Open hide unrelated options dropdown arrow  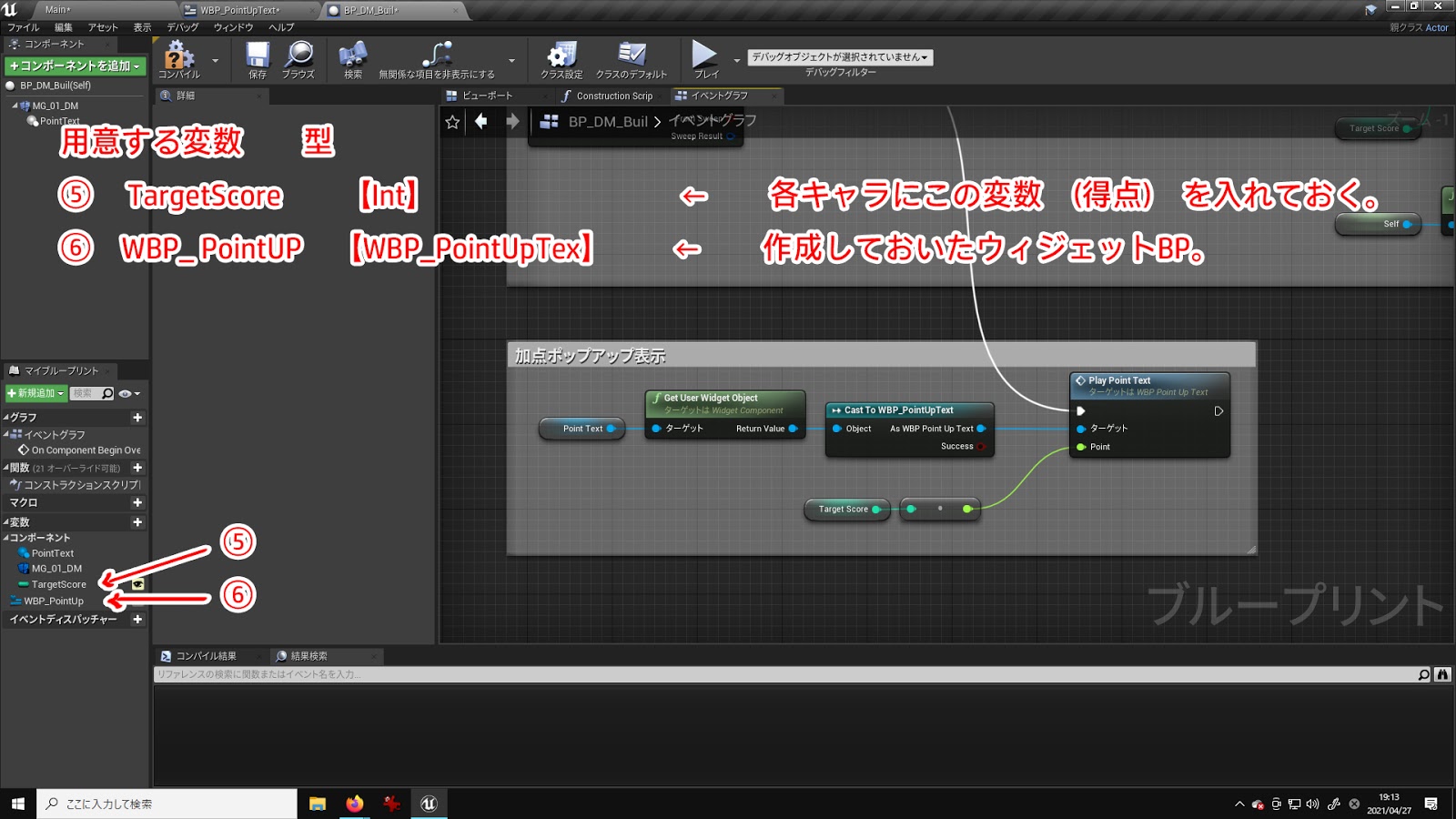511,61
